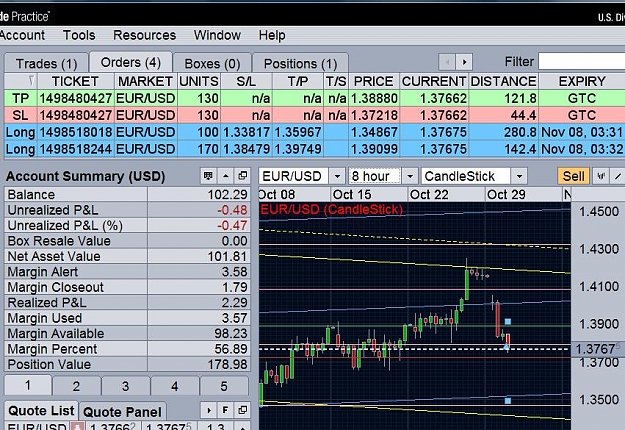Image resolution: width=625 pixels, height=430 pixels.
Task: Click the Margin Available value 98.23
Action: point(230,334)
